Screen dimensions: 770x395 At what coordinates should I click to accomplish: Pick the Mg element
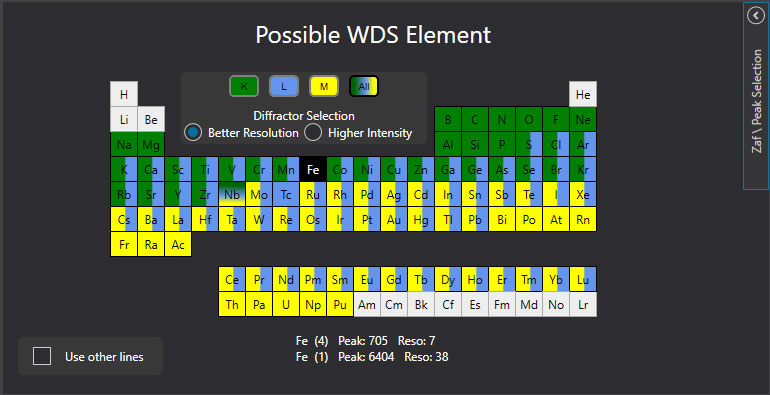click(x=151, y=144)
